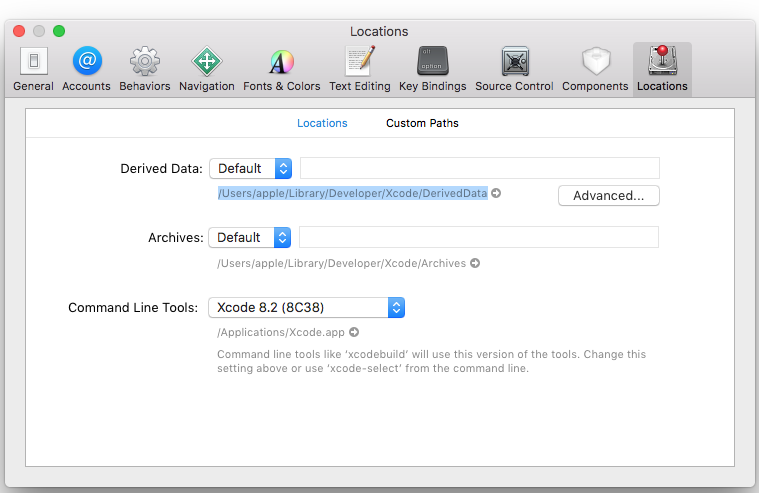Open the Command Line Tools dropdown
The width and height of the screenshot is (759, 493).
306,308
